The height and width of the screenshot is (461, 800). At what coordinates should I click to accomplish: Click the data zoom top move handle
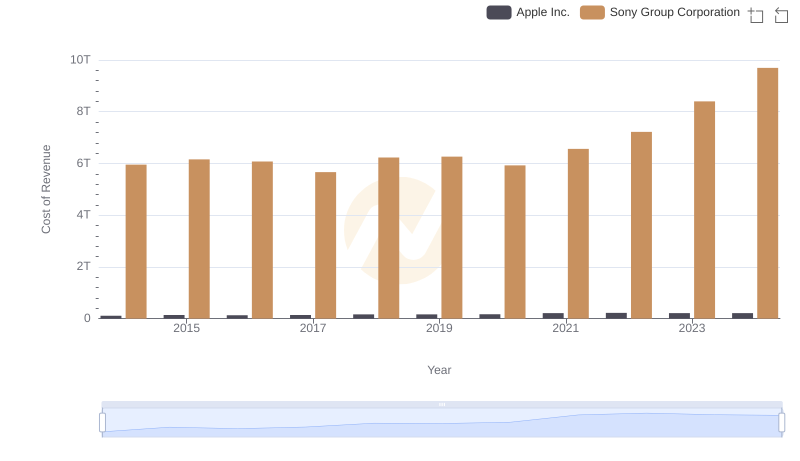(442, 404)
